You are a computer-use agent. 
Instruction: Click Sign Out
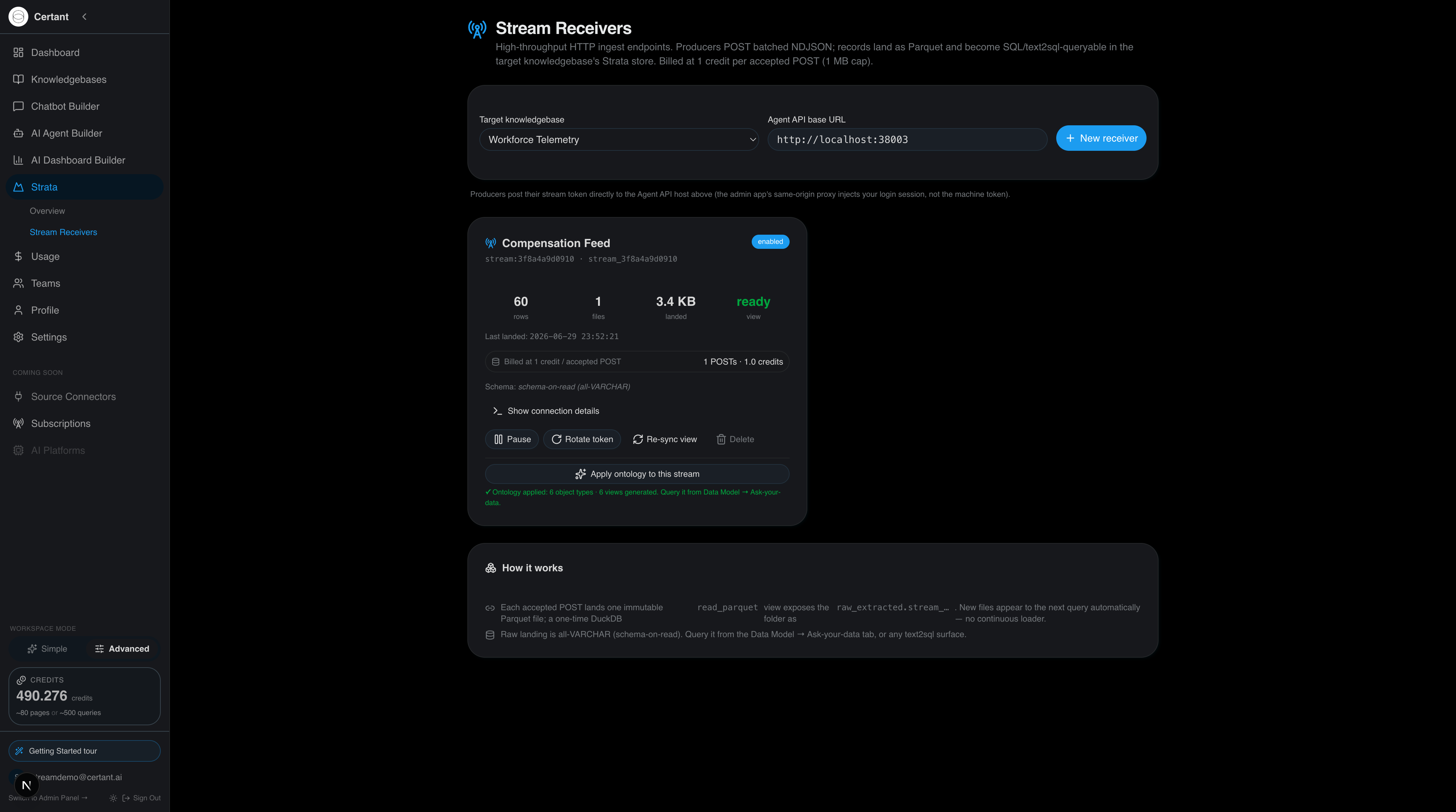coord(142,798)
